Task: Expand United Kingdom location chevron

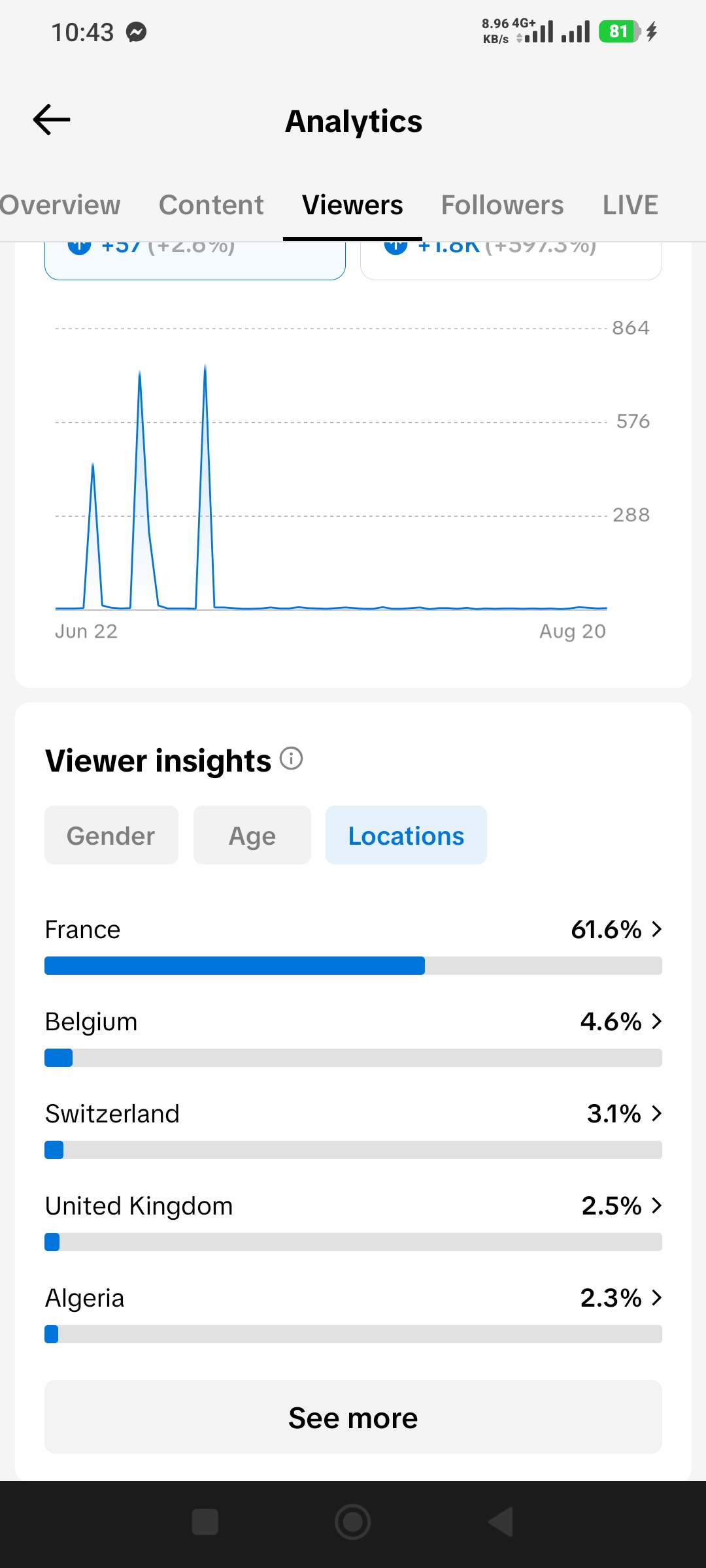Action: (x=656, y=1205)
